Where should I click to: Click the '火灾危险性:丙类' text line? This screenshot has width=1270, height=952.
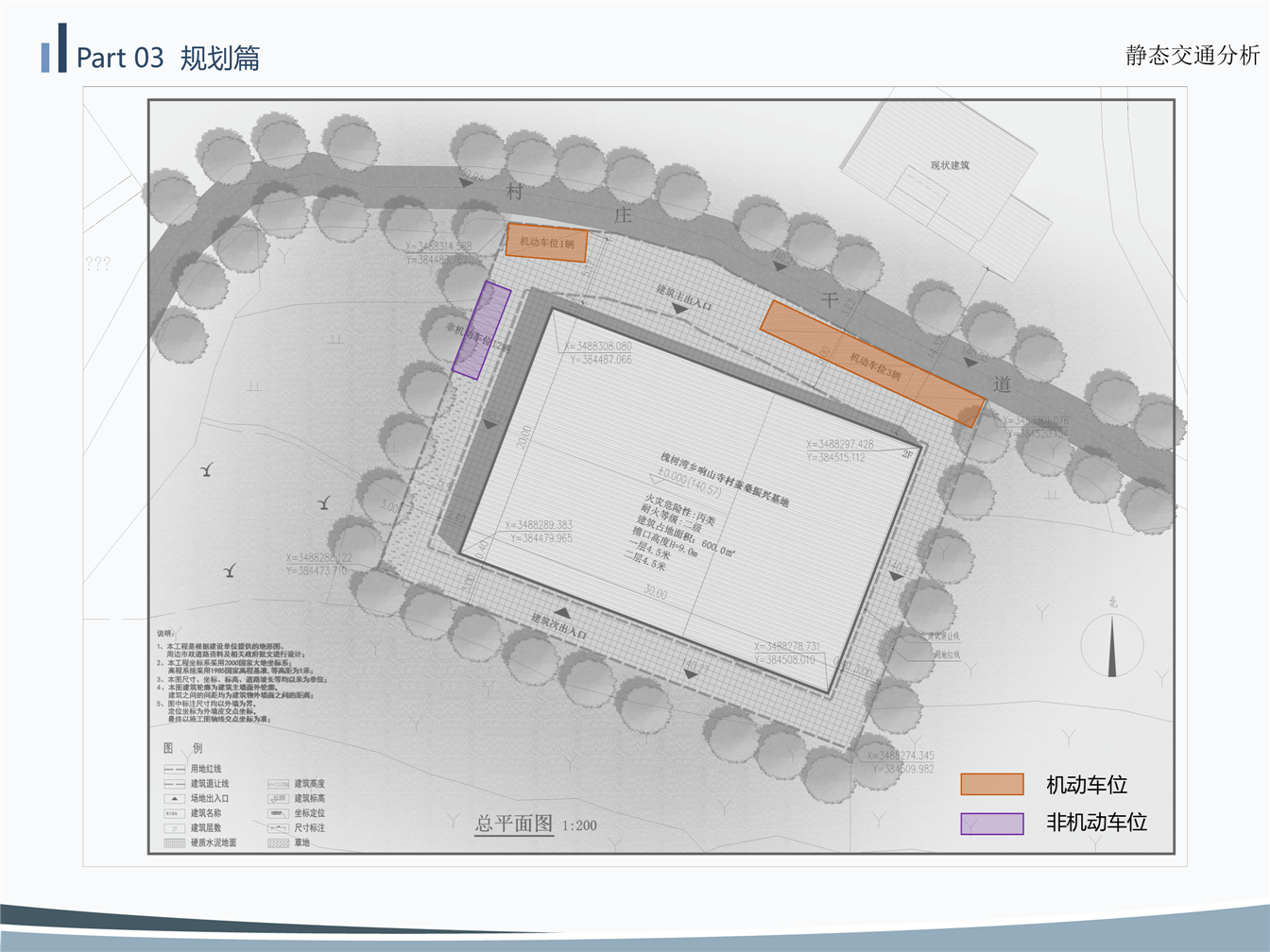[x=680, y=511]
